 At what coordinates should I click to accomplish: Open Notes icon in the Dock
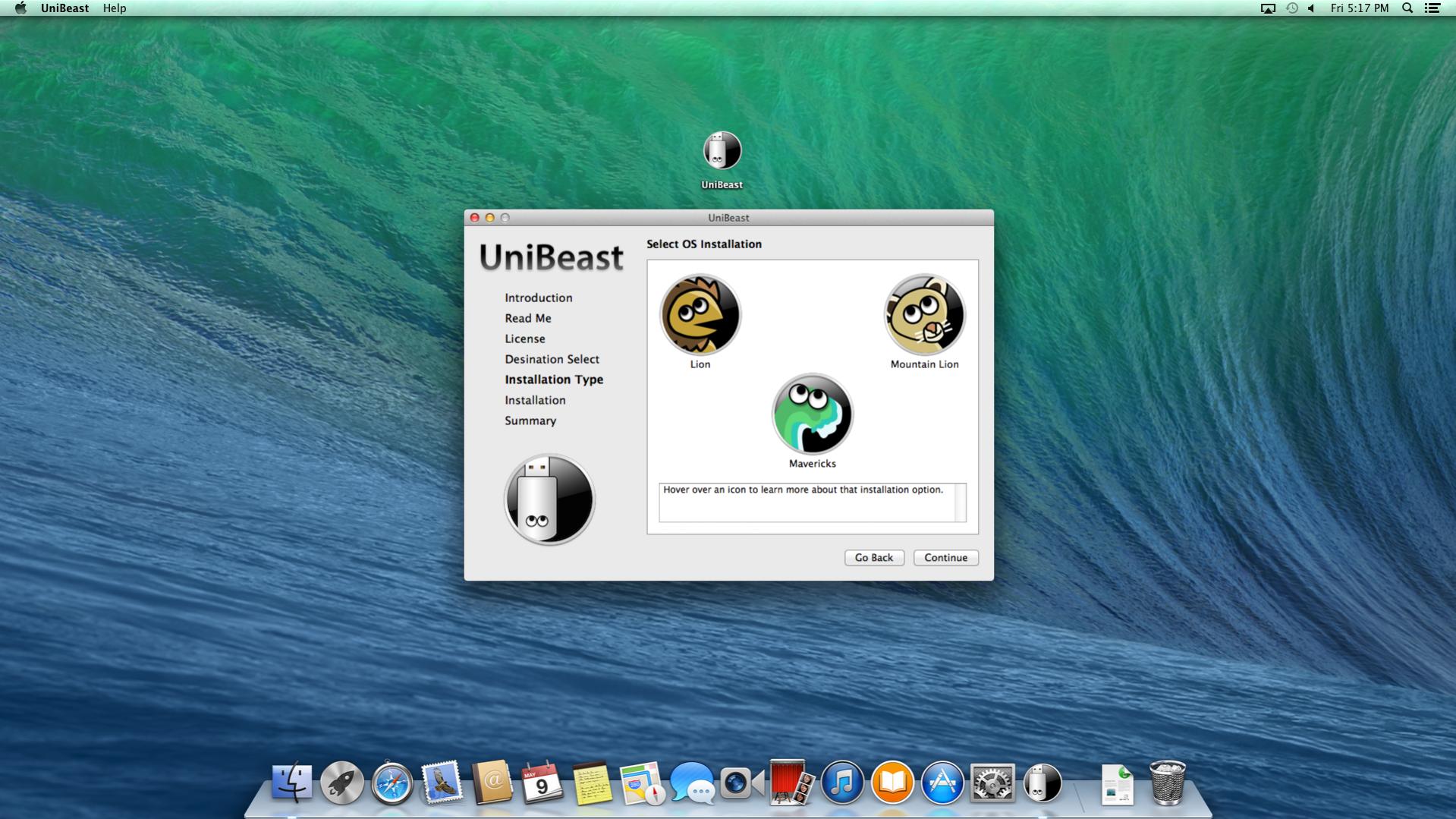click(592, 783)
